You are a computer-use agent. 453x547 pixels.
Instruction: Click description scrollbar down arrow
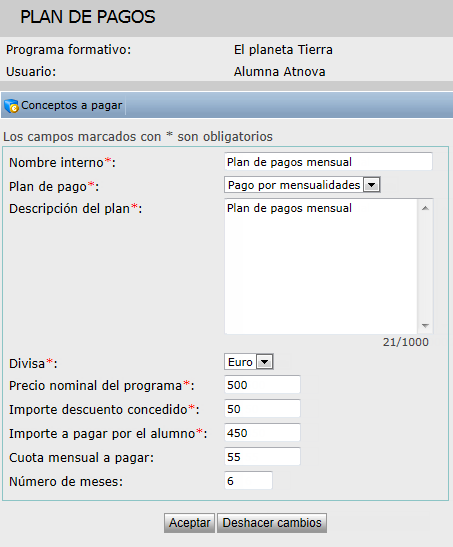click(x=425, y=325)
